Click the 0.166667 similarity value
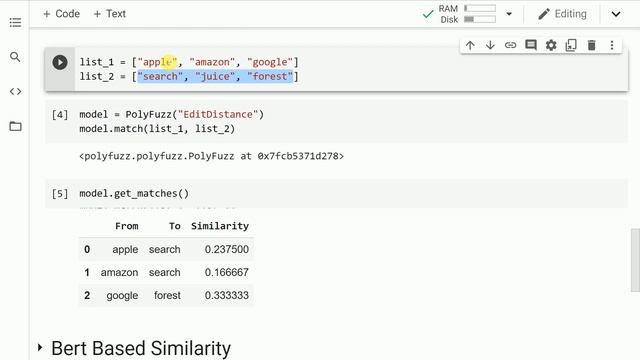The image size is (640, 360). 227,272
